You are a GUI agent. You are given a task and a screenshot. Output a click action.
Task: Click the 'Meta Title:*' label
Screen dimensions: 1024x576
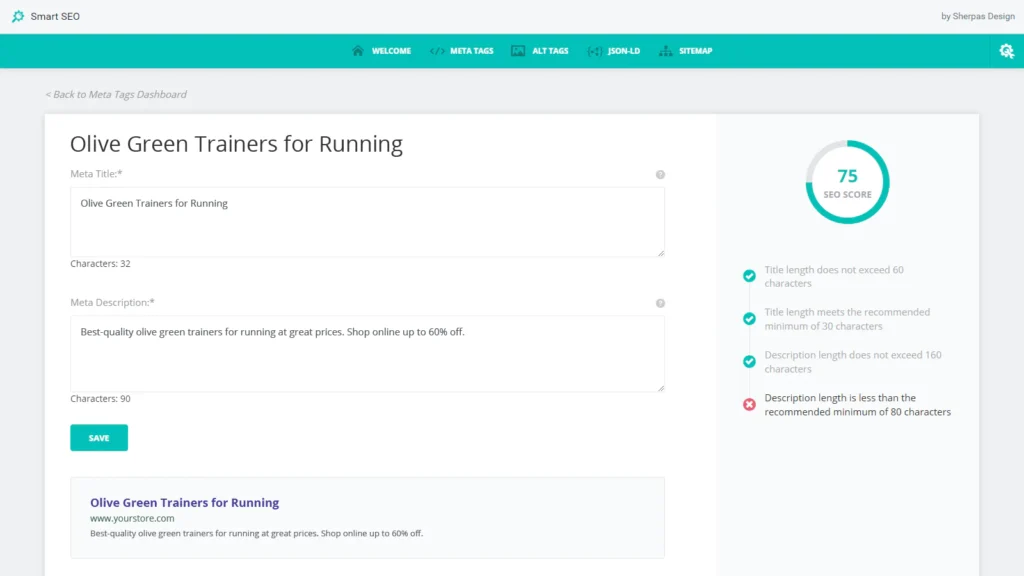(97, 174)
